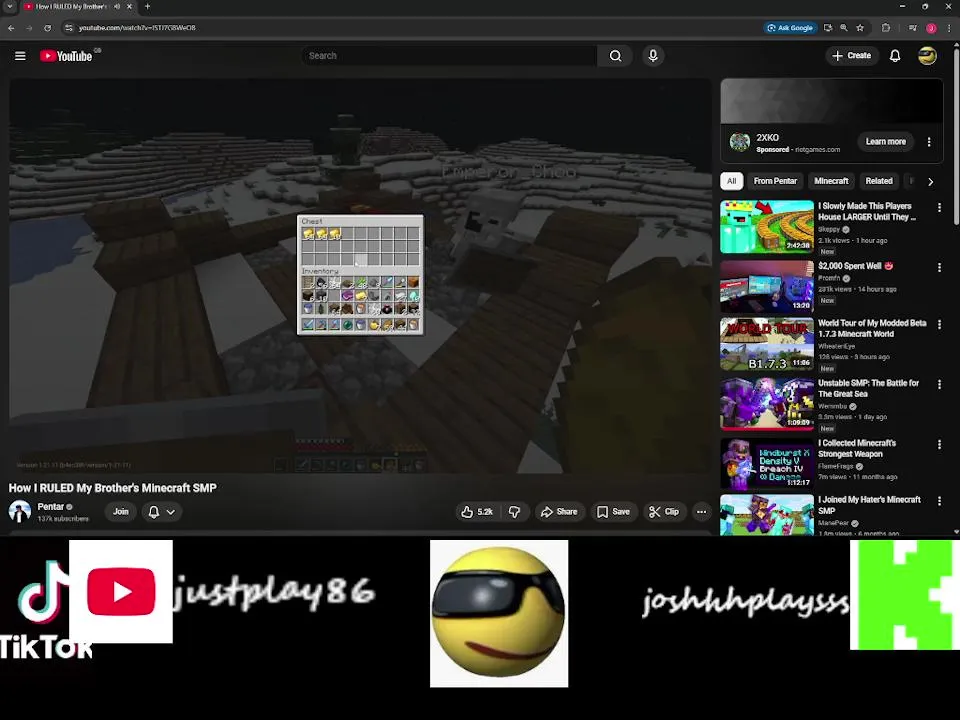Click the search magnifier button
This screenshot has width=960, height=720.
click(x=615, y=56)
